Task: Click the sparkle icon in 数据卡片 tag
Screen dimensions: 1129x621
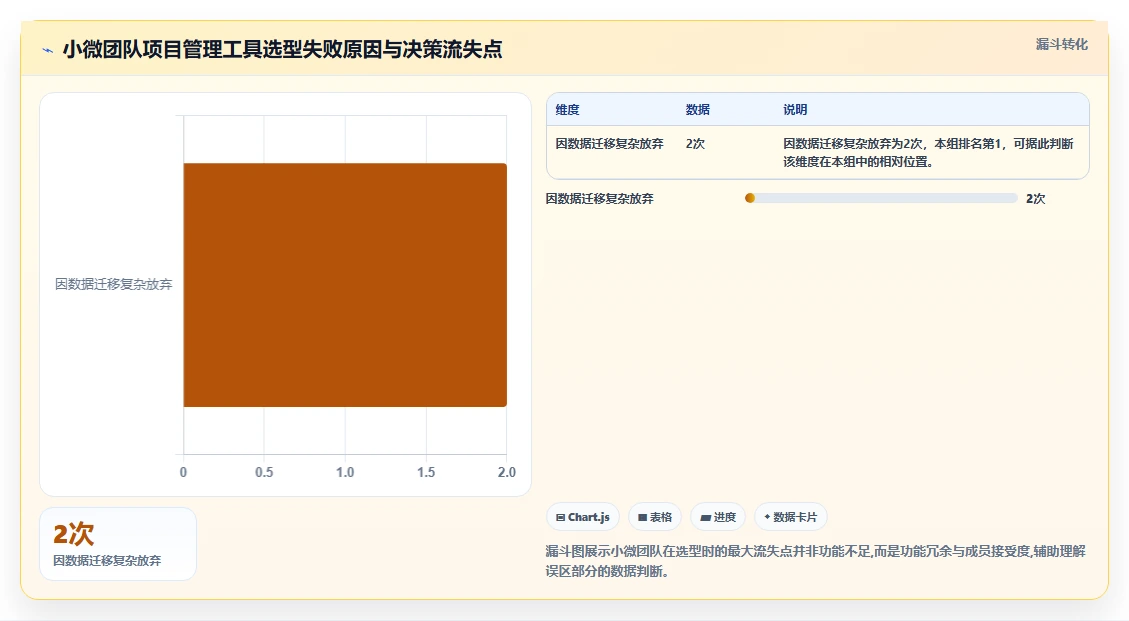Action: coord(767,517)
